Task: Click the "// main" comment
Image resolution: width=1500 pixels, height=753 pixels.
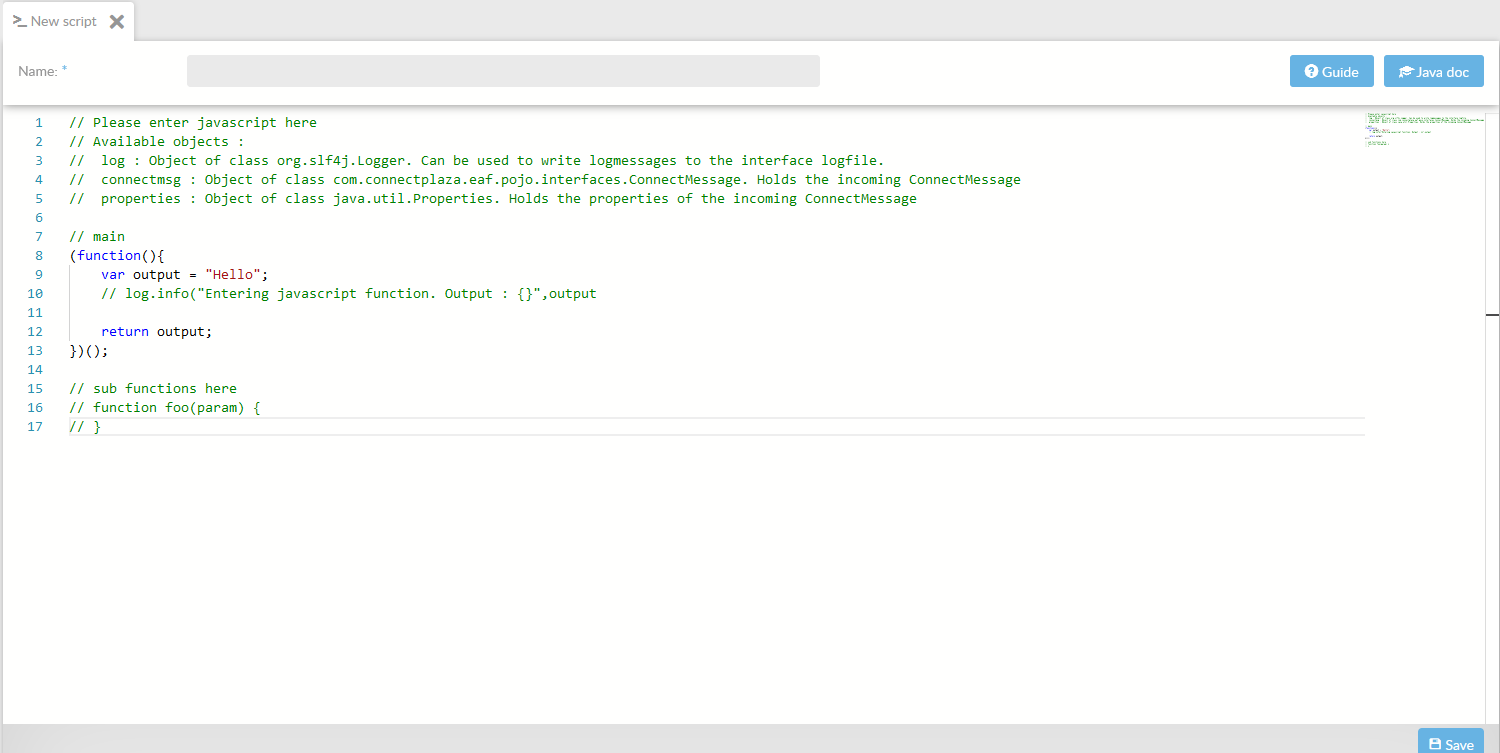Action: pyautogui.click(x=97, y=236)
